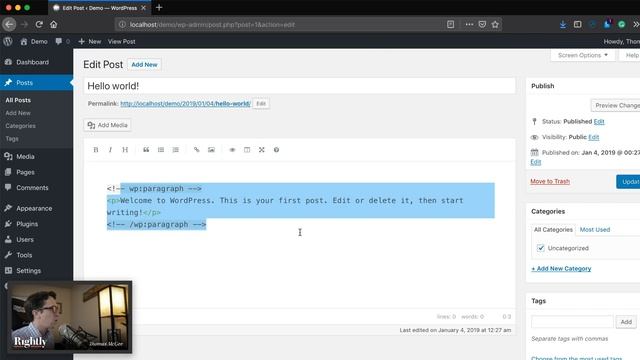Screen dimensions: 640x360
Task: Click the Hello world! title field
Action: tap(300, 86)
